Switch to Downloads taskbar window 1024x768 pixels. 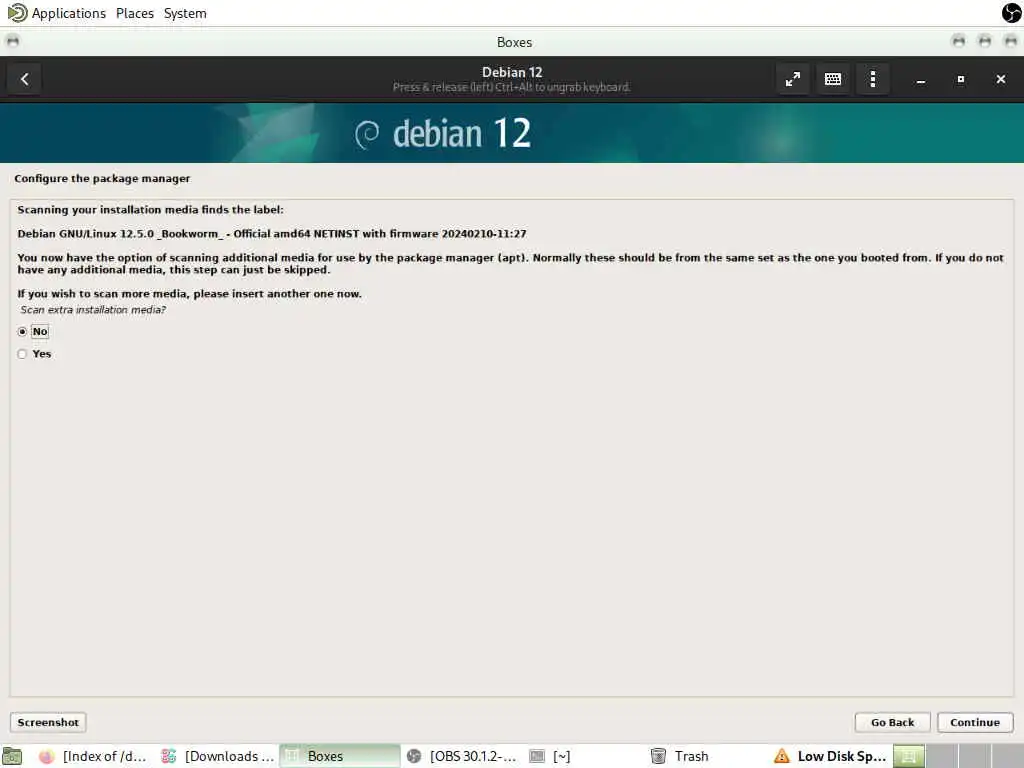point(218,756)
